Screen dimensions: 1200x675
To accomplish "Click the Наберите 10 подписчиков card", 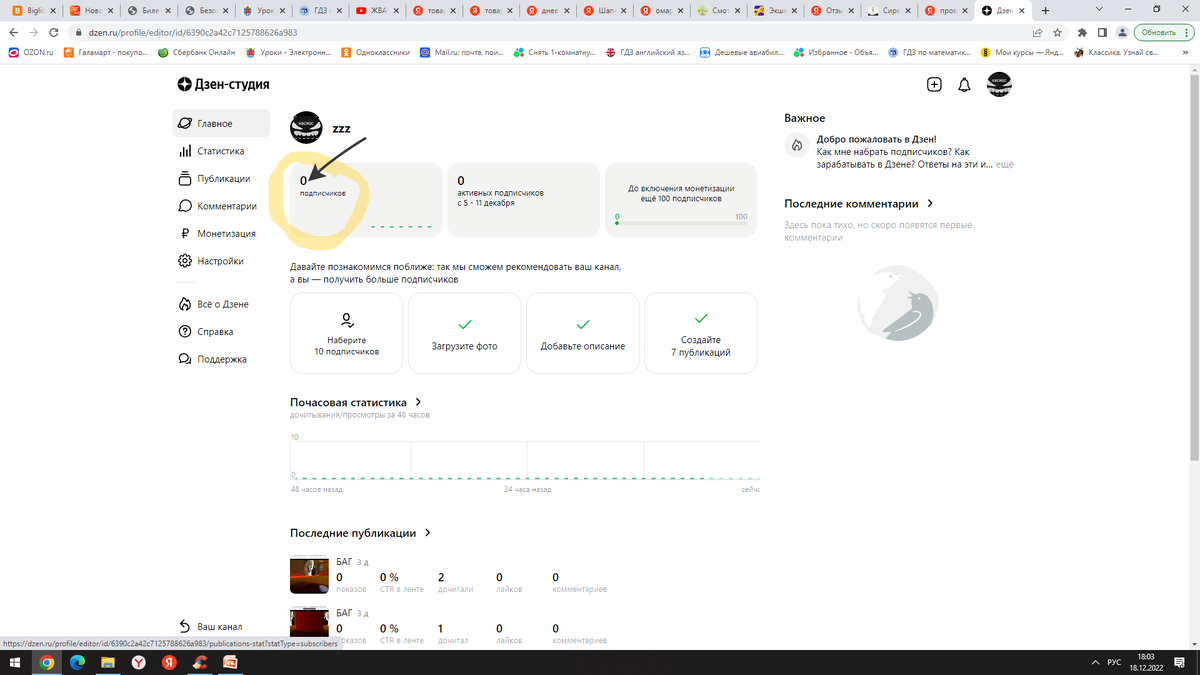I will (x=346, y=333).
